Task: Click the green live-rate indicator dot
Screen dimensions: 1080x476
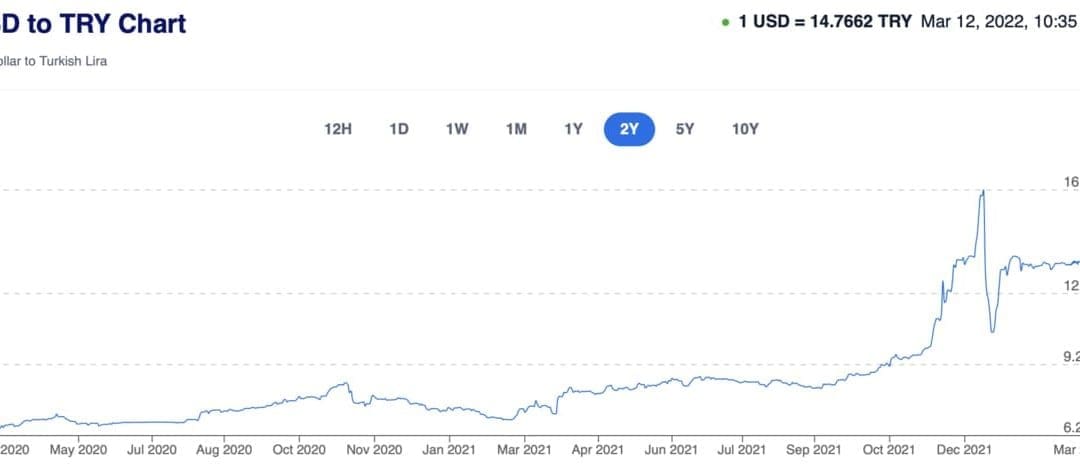Action: click(x=724, y=22)
